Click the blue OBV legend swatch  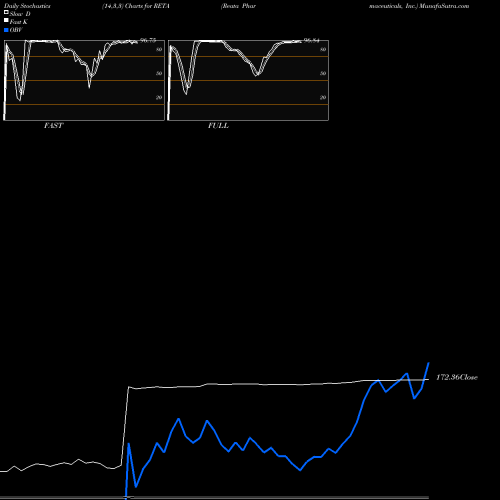point(6,30)
